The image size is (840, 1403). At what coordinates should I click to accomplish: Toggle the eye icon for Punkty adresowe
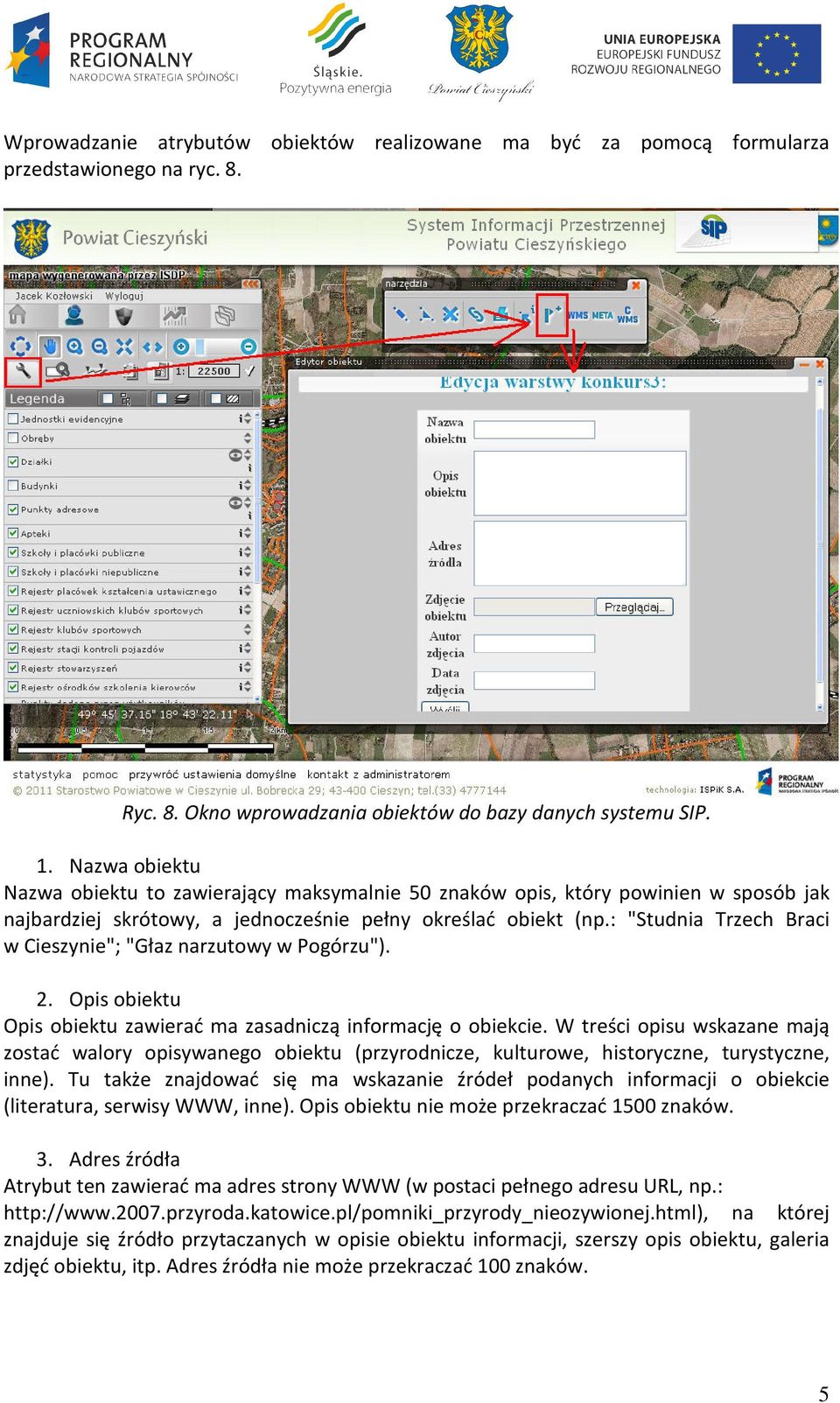[x=235, y=502]
